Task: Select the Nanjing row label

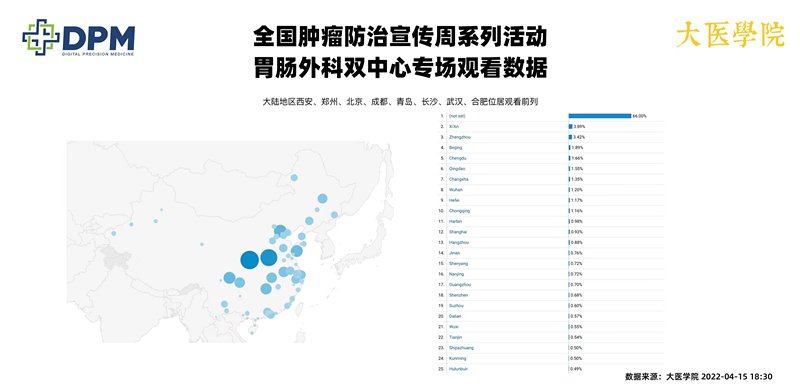Action: tap(456, 274)
